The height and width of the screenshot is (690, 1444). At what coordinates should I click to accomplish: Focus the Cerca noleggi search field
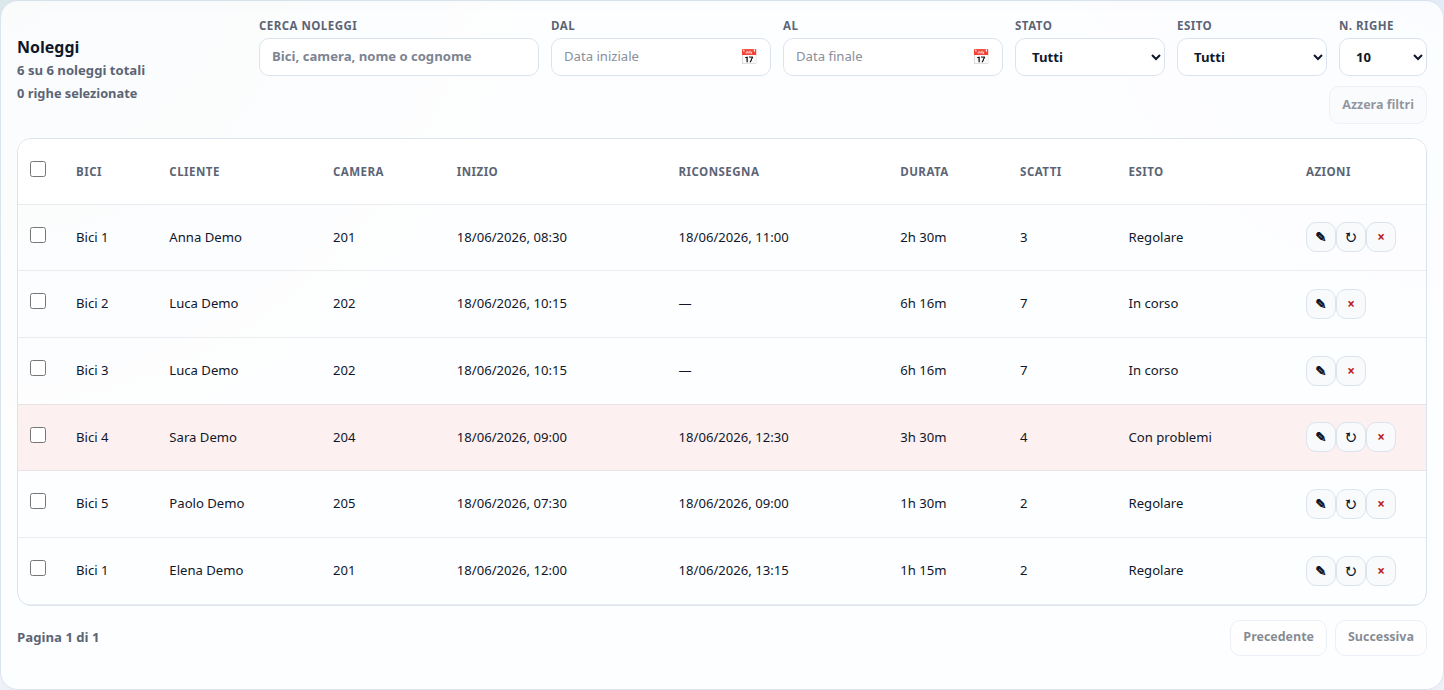[x=399, y=57]
